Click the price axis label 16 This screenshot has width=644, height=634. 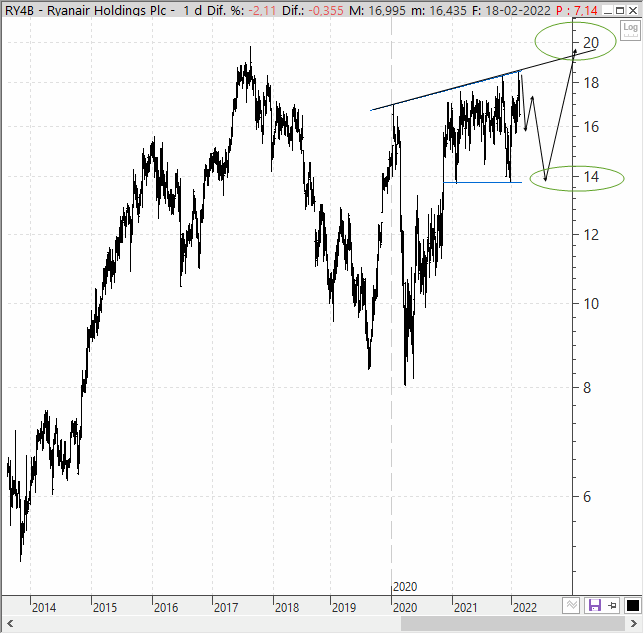point(591,127)
